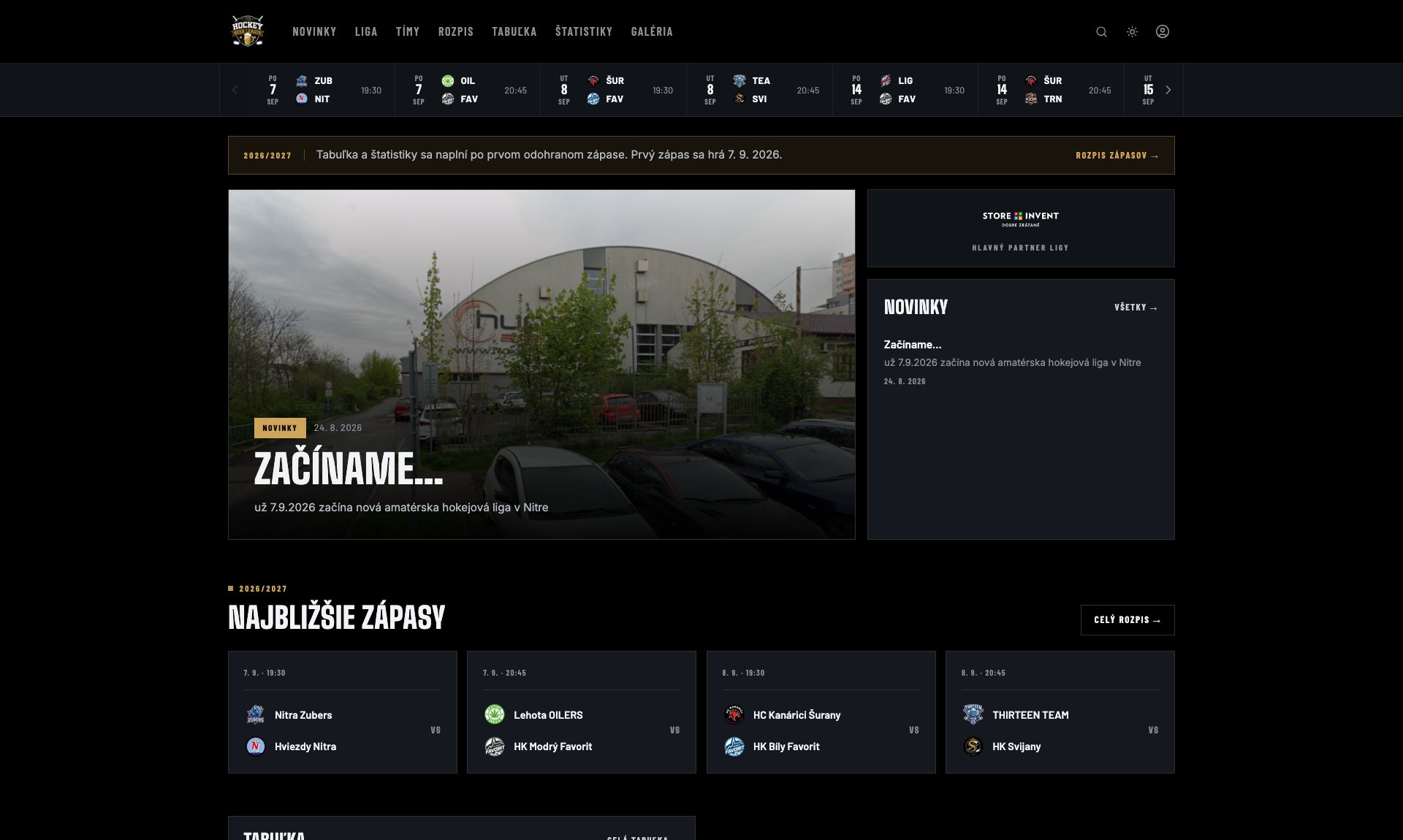Select the ŠUR vs TRN match in ticker
This screenshot has width=1403, height=840.
pyautogui.click(x=1052, y=90)
